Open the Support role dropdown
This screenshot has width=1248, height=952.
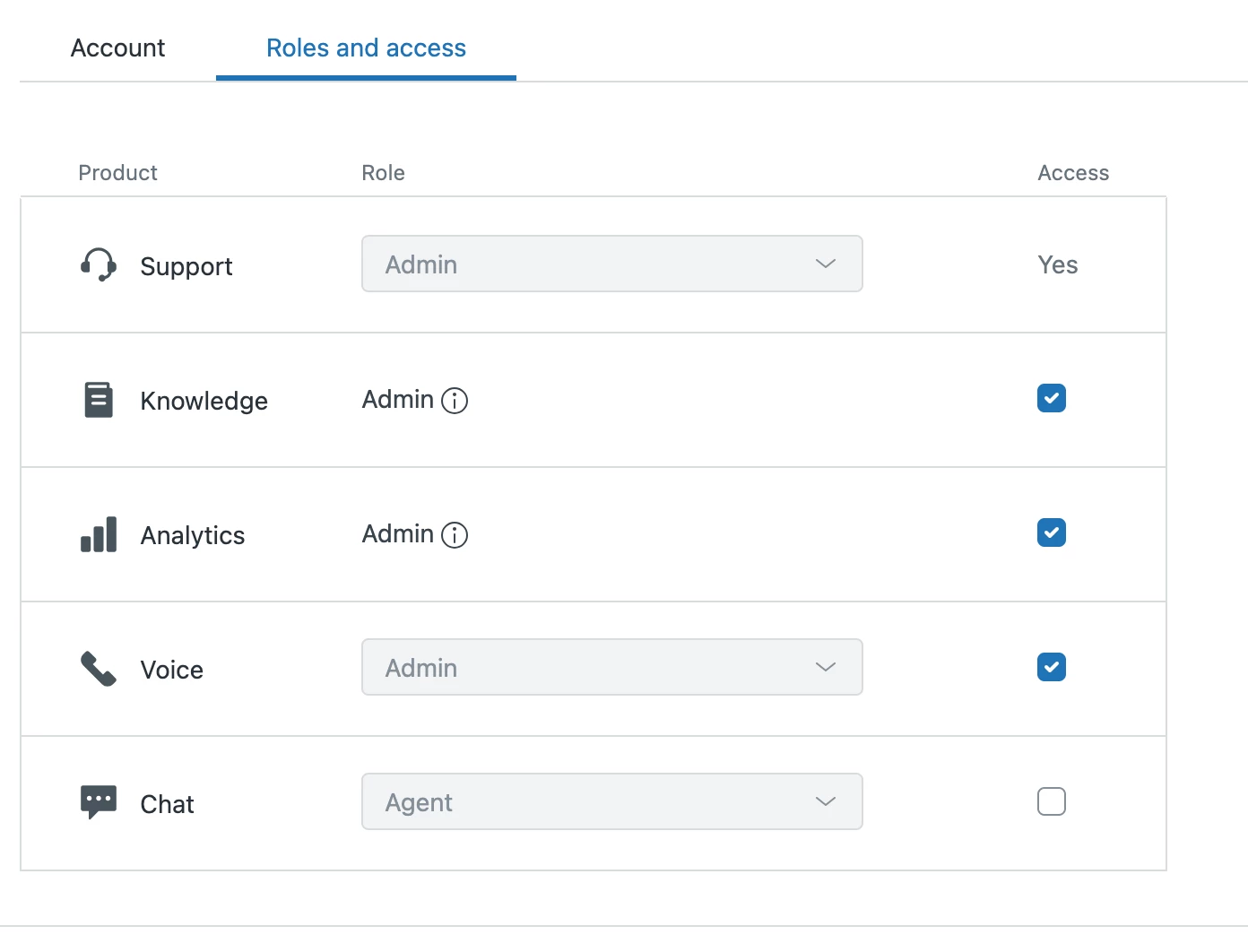(611, 264)
